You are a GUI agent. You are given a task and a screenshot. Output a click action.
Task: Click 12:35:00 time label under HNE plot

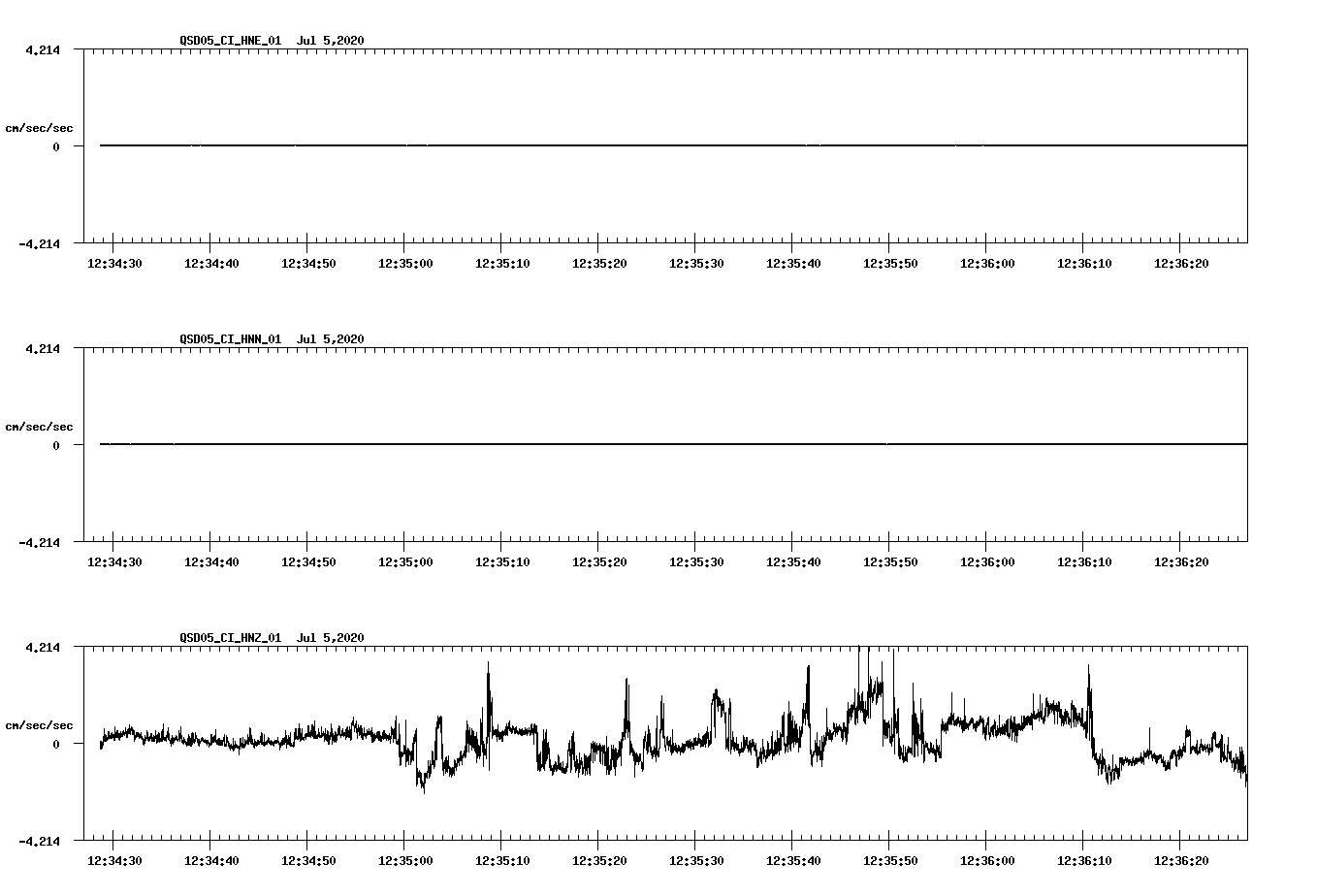pyautogui.click(x=405, y=264)
